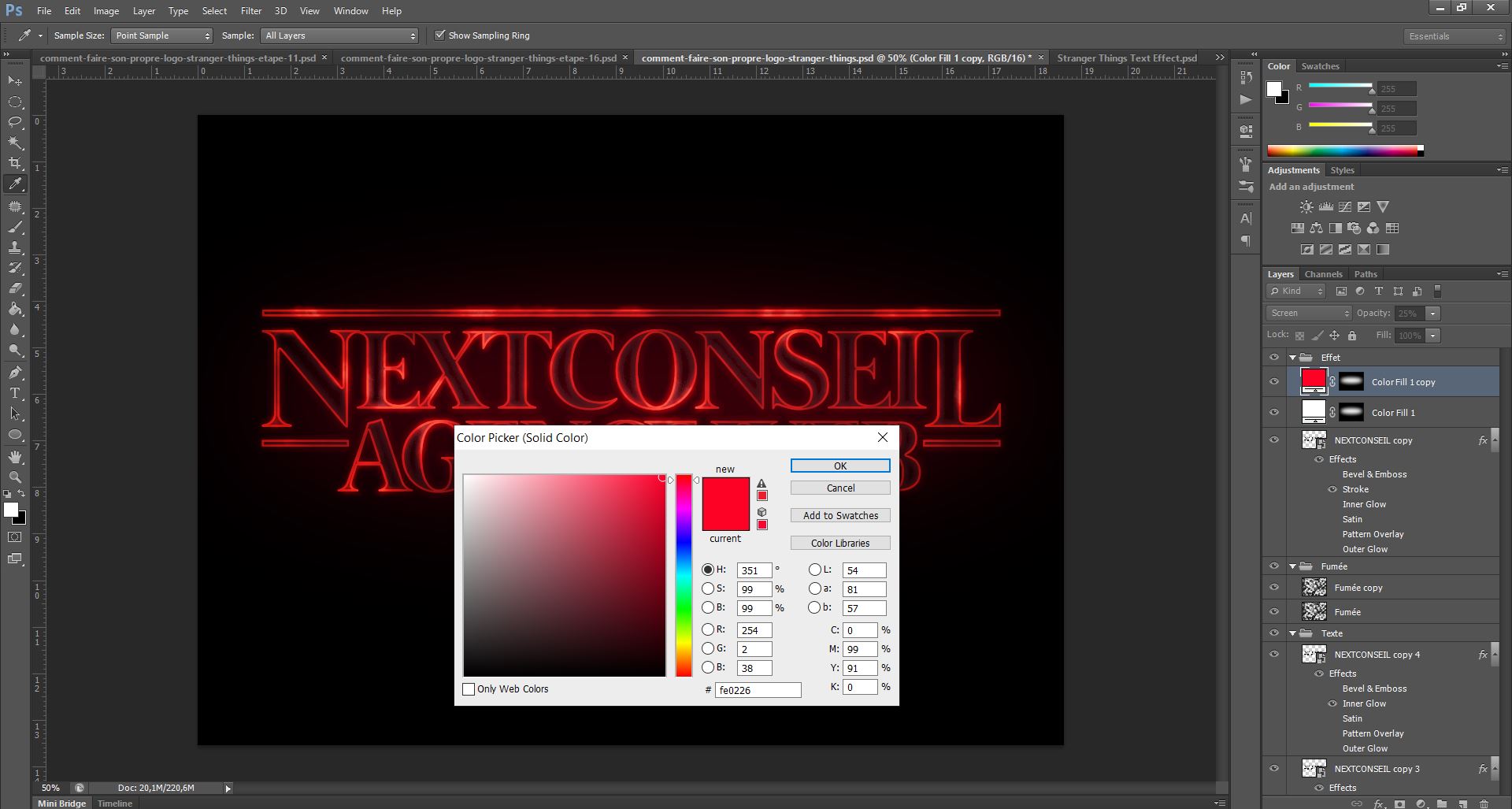Image resolution: width=1512 pixels, height=809 pixels.
Task: Select the Clone Stamp tool
Action: [15, 247]
